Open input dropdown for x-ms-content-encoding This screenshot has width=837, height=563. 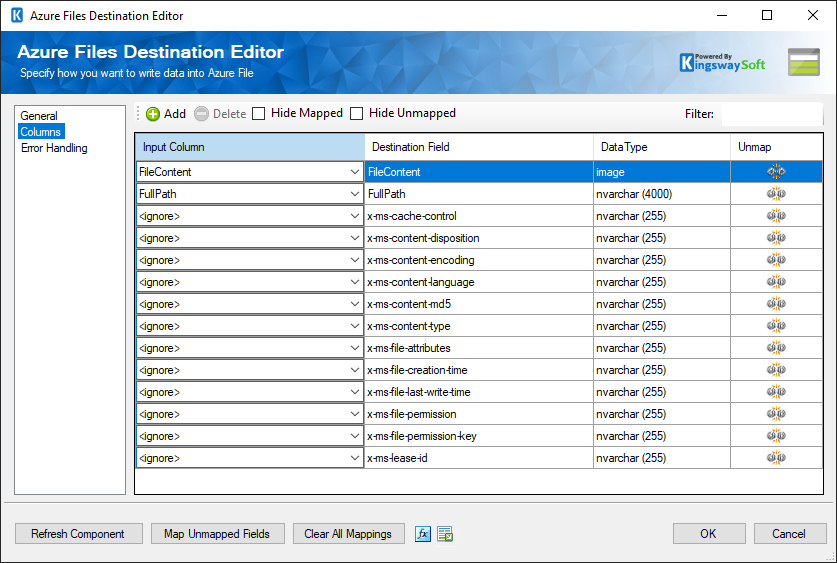coord(354,260)
